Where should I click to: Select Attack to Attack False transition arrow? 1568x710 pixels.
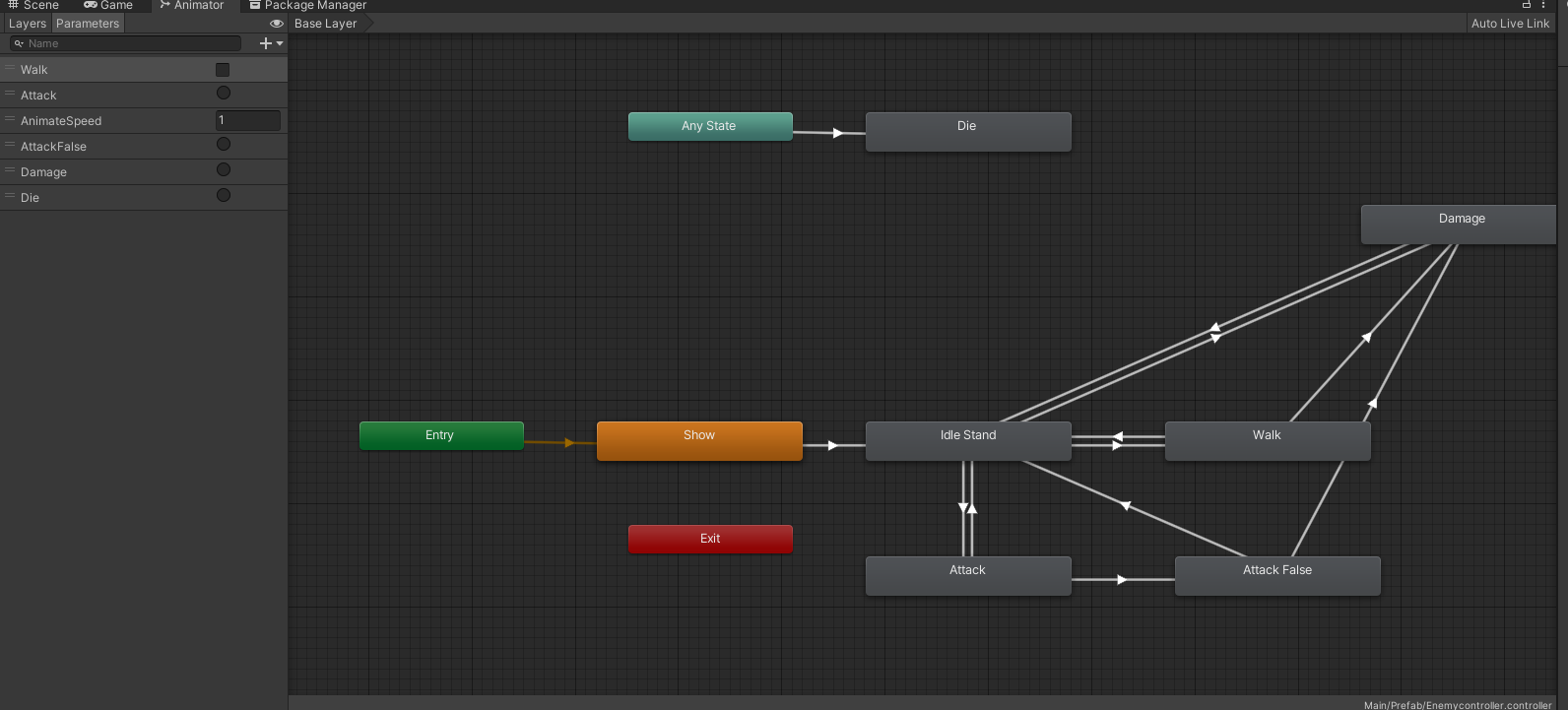1122,580
